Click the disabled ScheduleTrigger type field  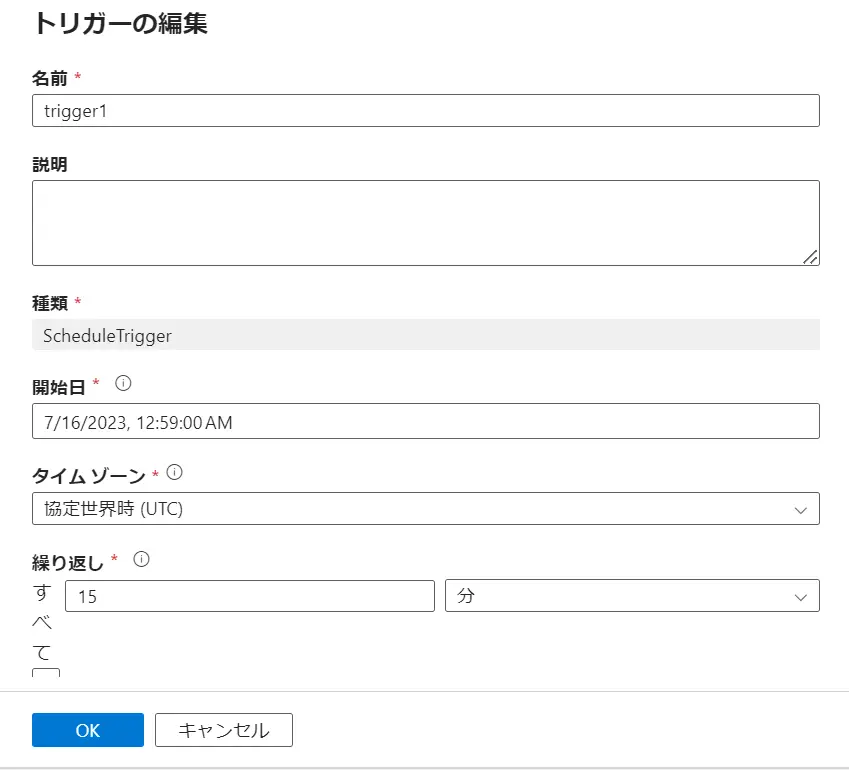pyautogui.click(x=426, y=335)
